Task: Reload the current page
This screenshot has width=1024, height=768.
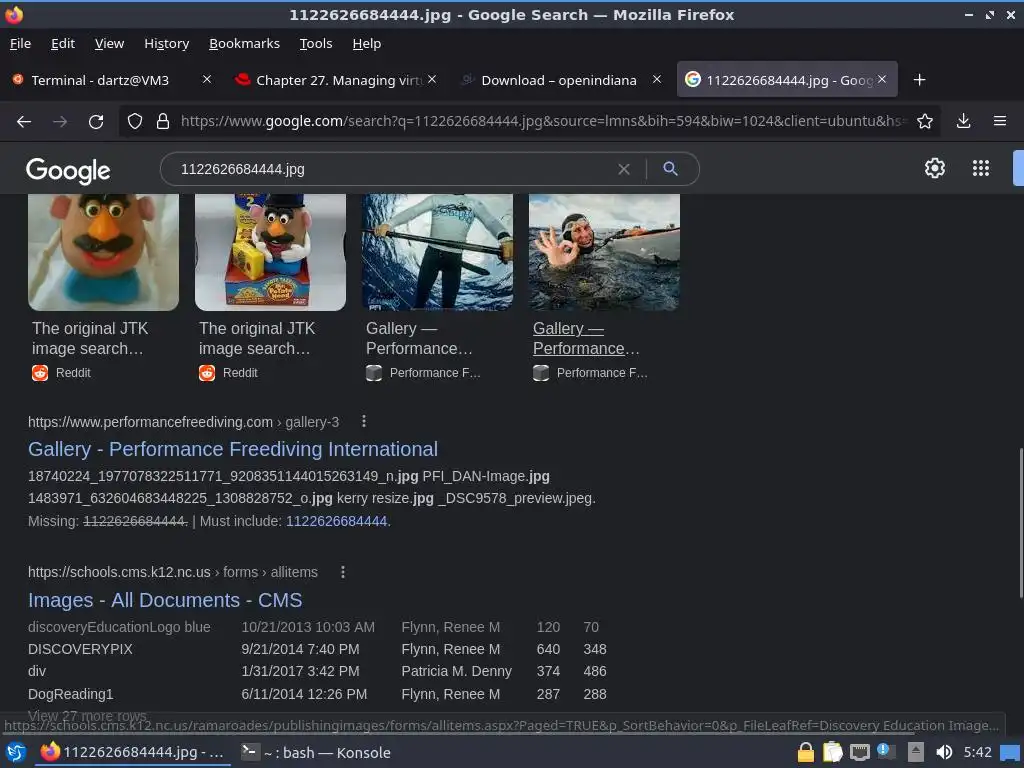Action: tap(96, 121)
